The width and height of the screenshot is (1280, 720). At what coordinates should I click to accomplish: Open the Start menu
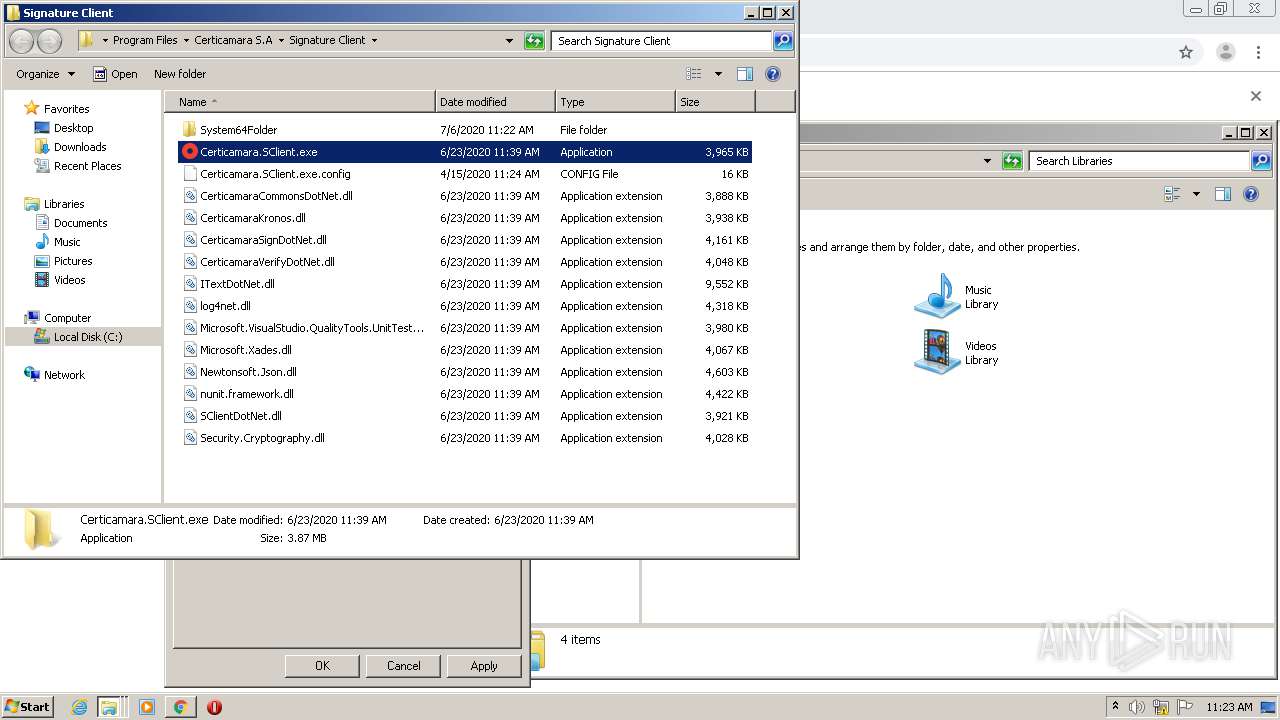click(27, 707)
